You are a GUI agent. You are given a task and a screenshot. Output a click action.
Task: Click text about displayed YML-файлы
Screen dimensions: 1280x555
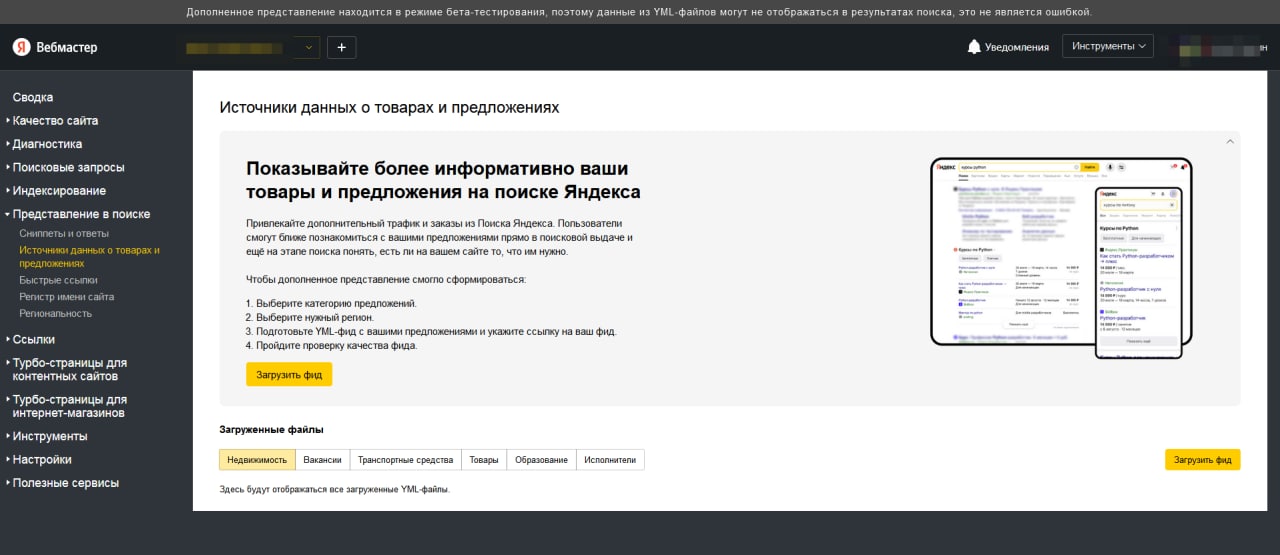[334, 490]
